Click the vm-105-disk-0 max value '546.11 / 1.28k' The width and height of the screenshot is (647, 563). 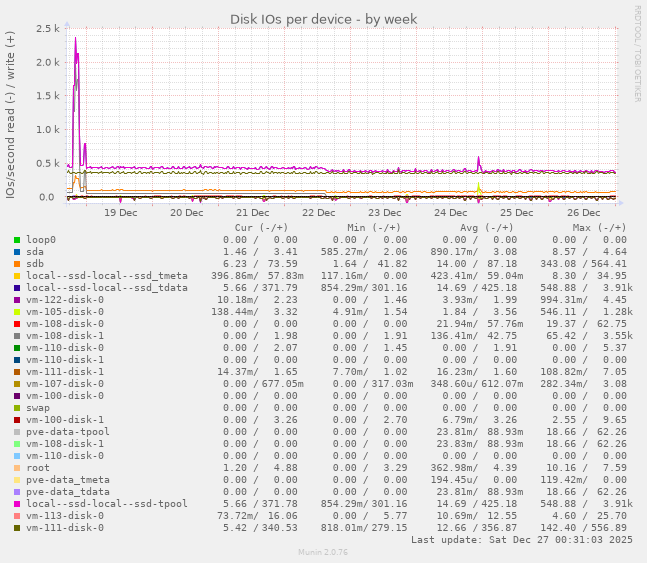tap(586, 312)
